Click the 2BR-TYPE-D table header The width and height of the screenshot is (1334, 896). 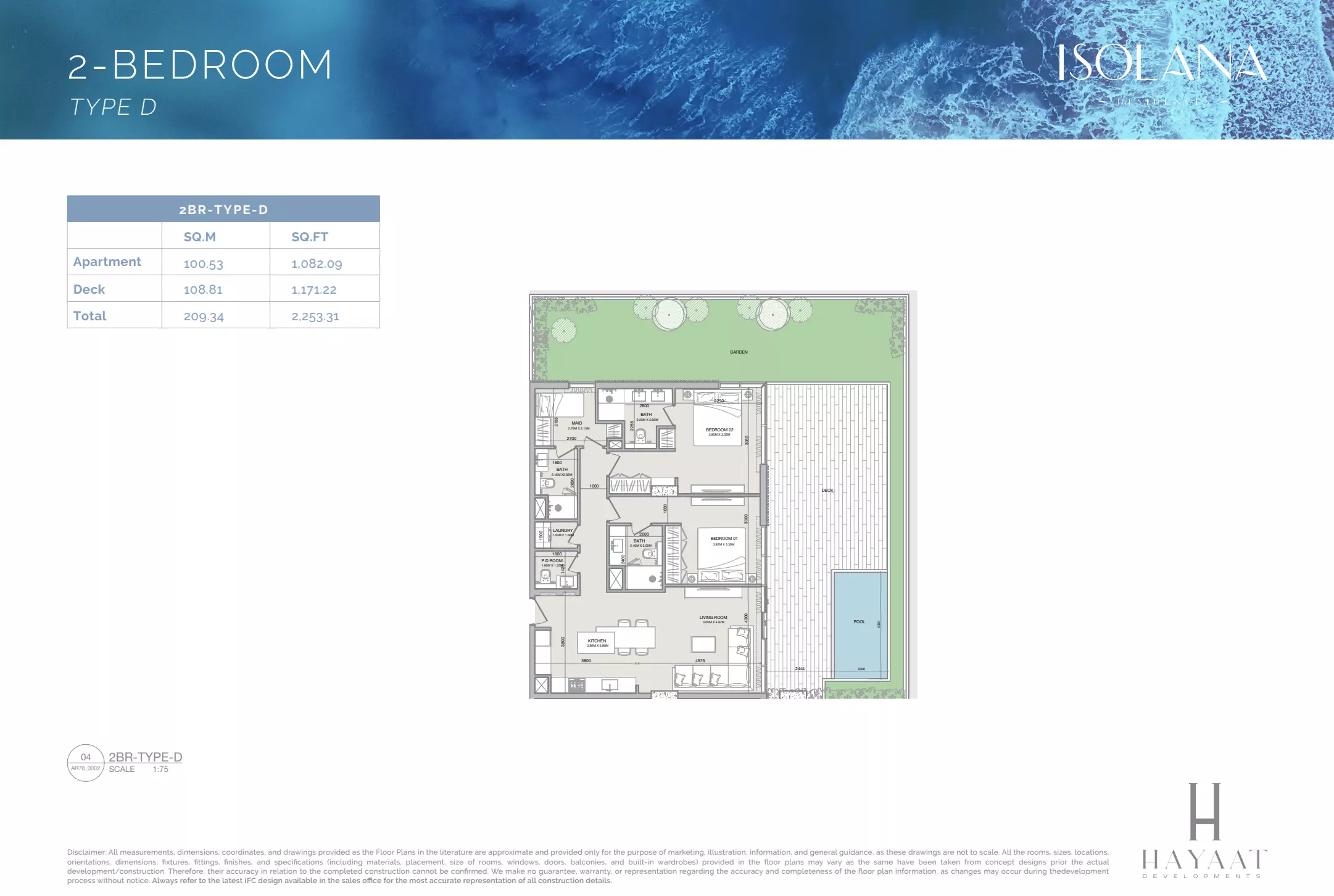point(223,210)
